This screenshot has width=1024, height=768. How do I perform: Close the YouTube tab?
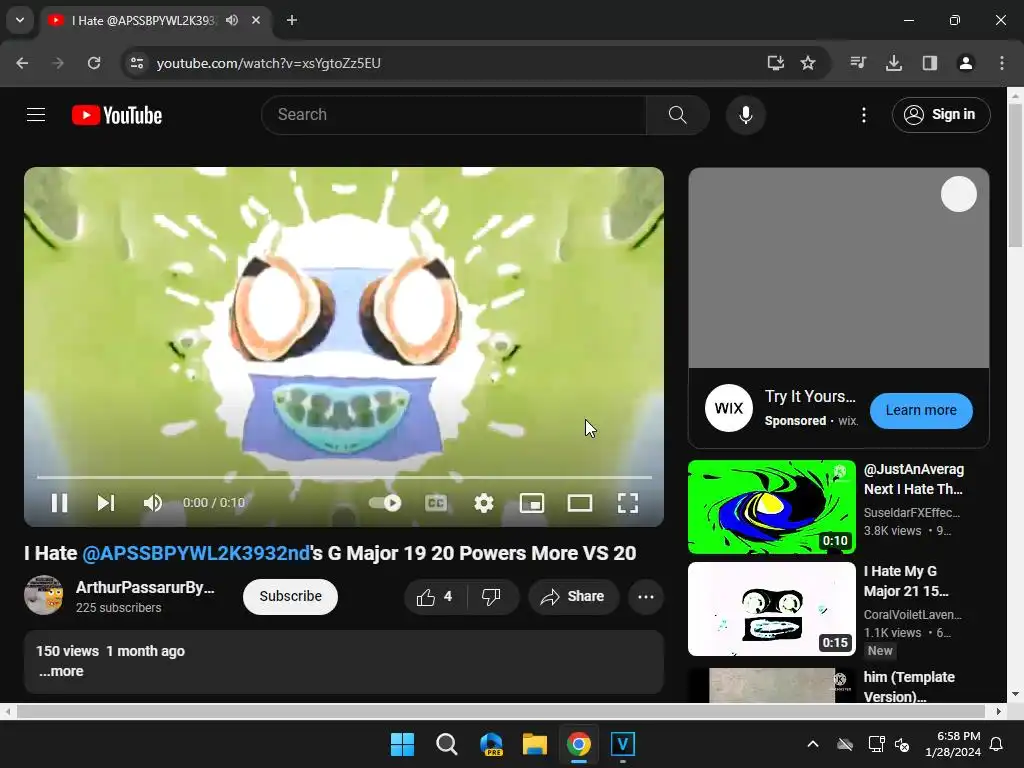point(256,20)
